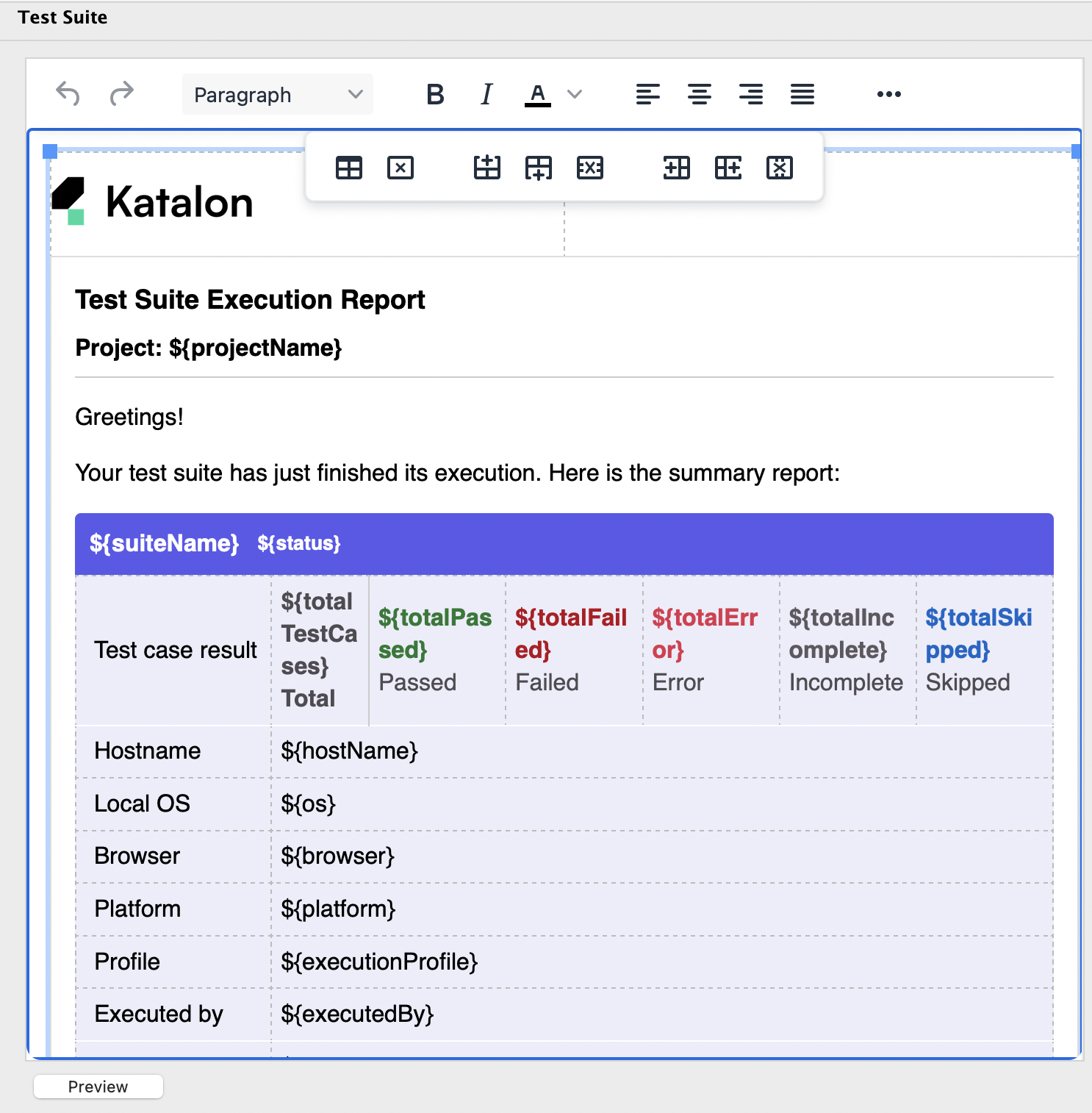Viewport: 1092px width, 1113px height.
Task: Click the ${executedBy} value cell
Action: tap(661, 1014)
